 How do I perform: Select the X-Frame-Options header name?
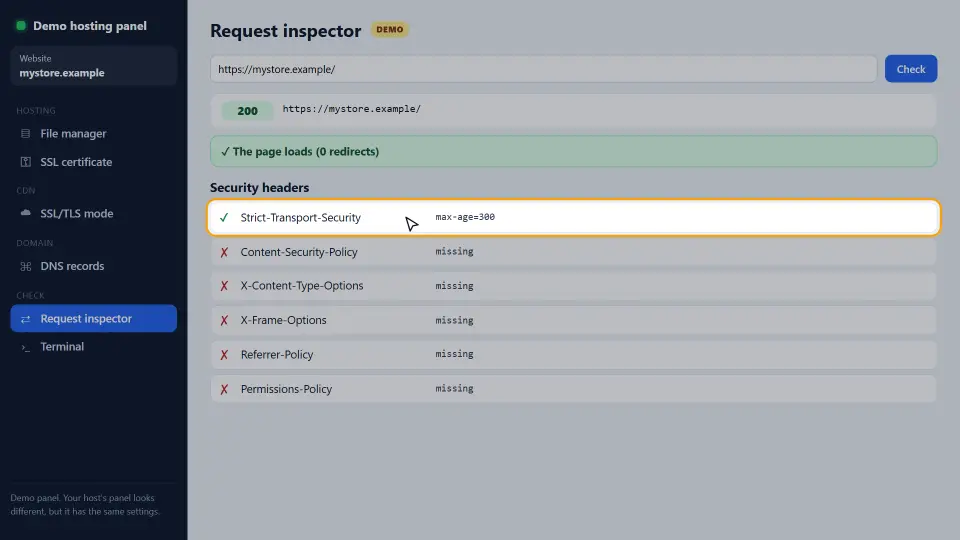coord(283,320)
